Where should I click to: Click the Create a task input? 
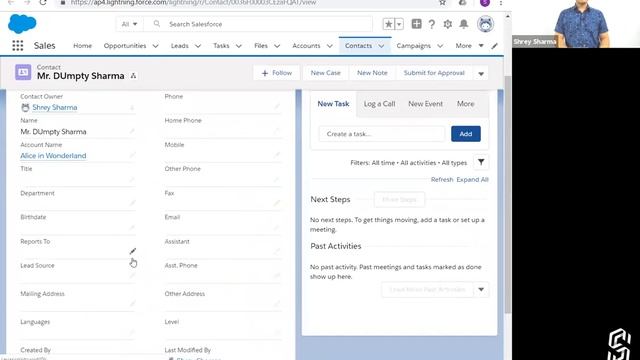382,134
